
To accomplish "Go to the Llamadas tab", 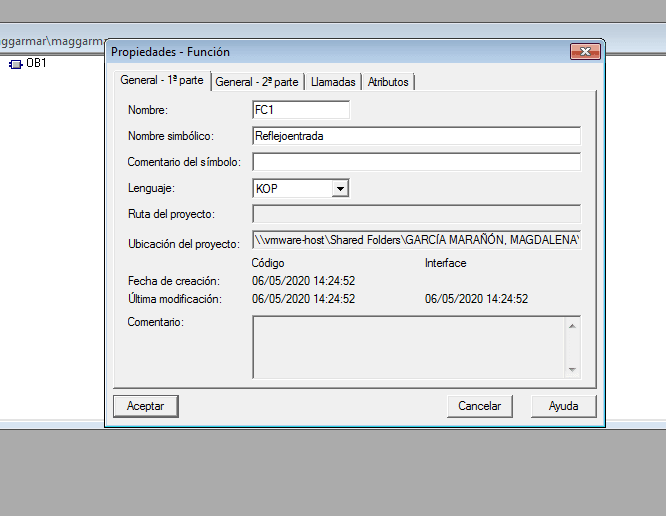I will (333, 82).
